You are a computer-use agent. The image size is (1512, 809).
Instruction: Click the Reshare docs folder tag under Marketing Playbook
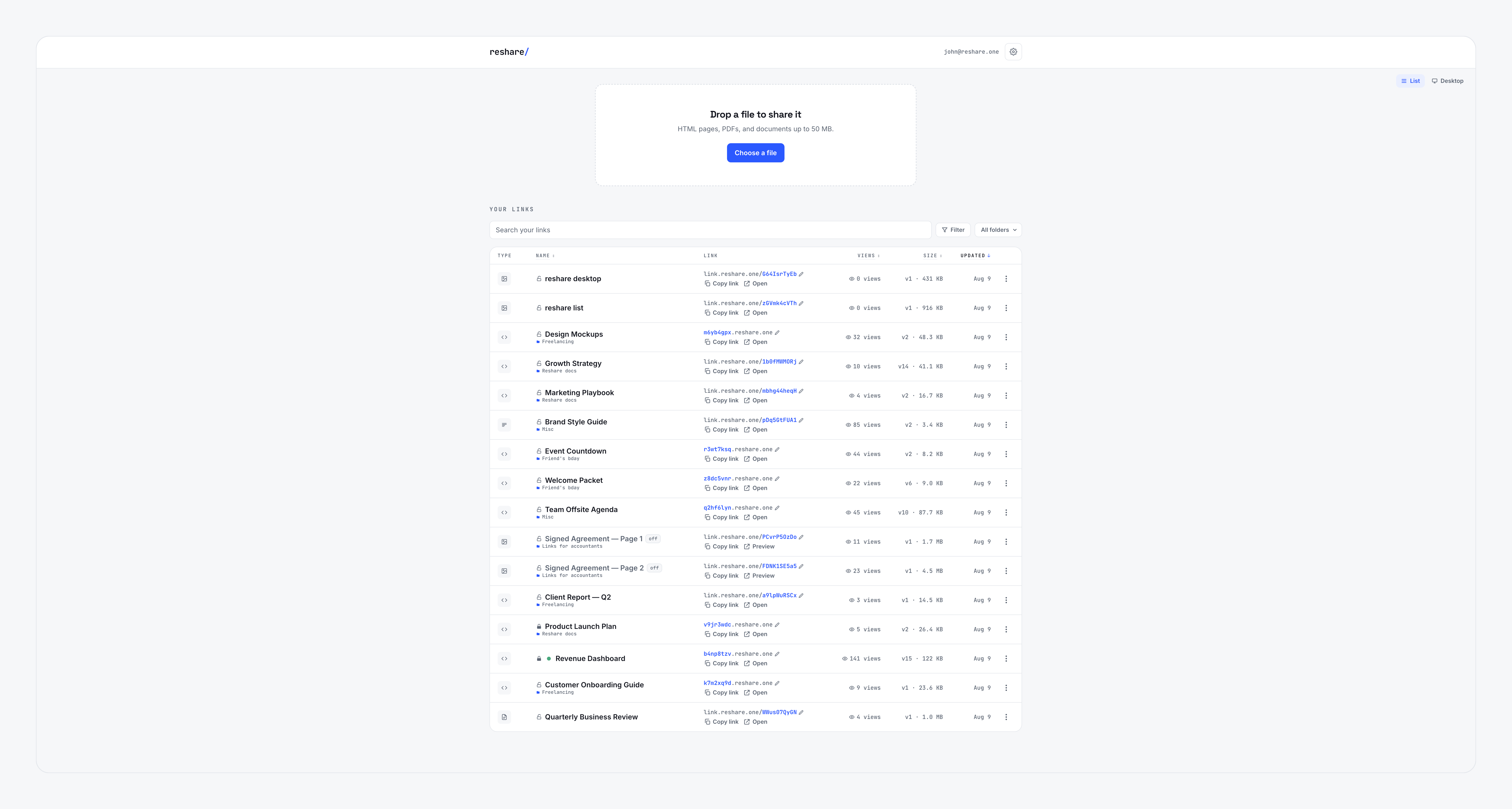[557, 400]
